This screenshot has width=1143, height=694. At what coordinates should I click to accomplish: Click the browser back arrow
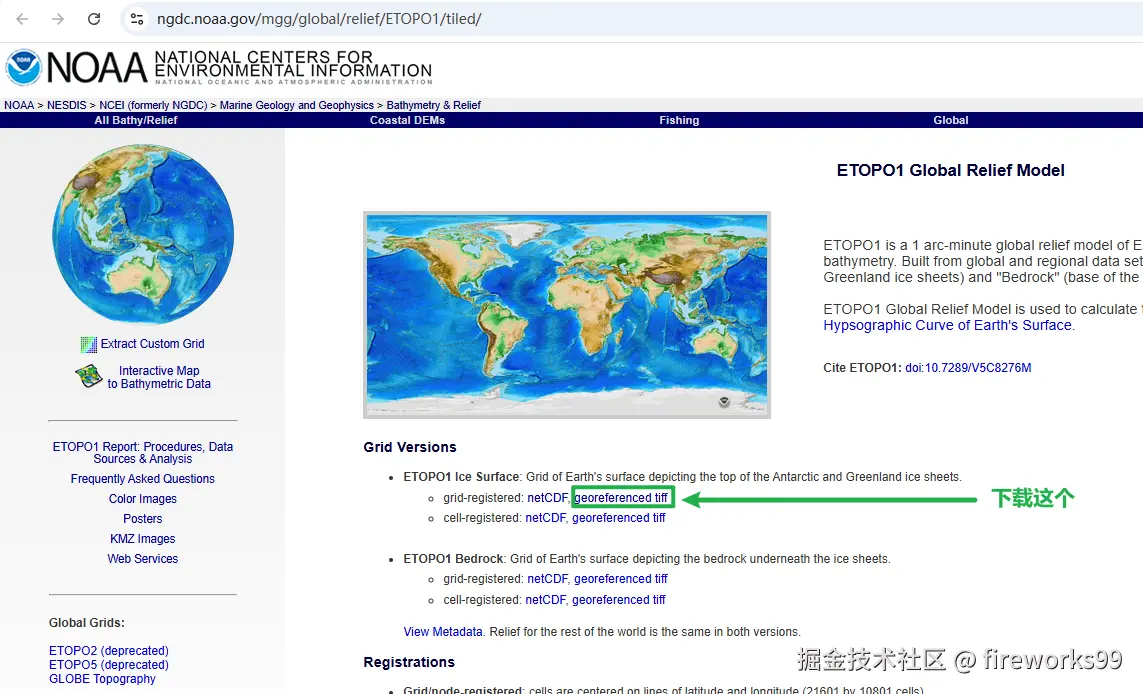(23, 19)
